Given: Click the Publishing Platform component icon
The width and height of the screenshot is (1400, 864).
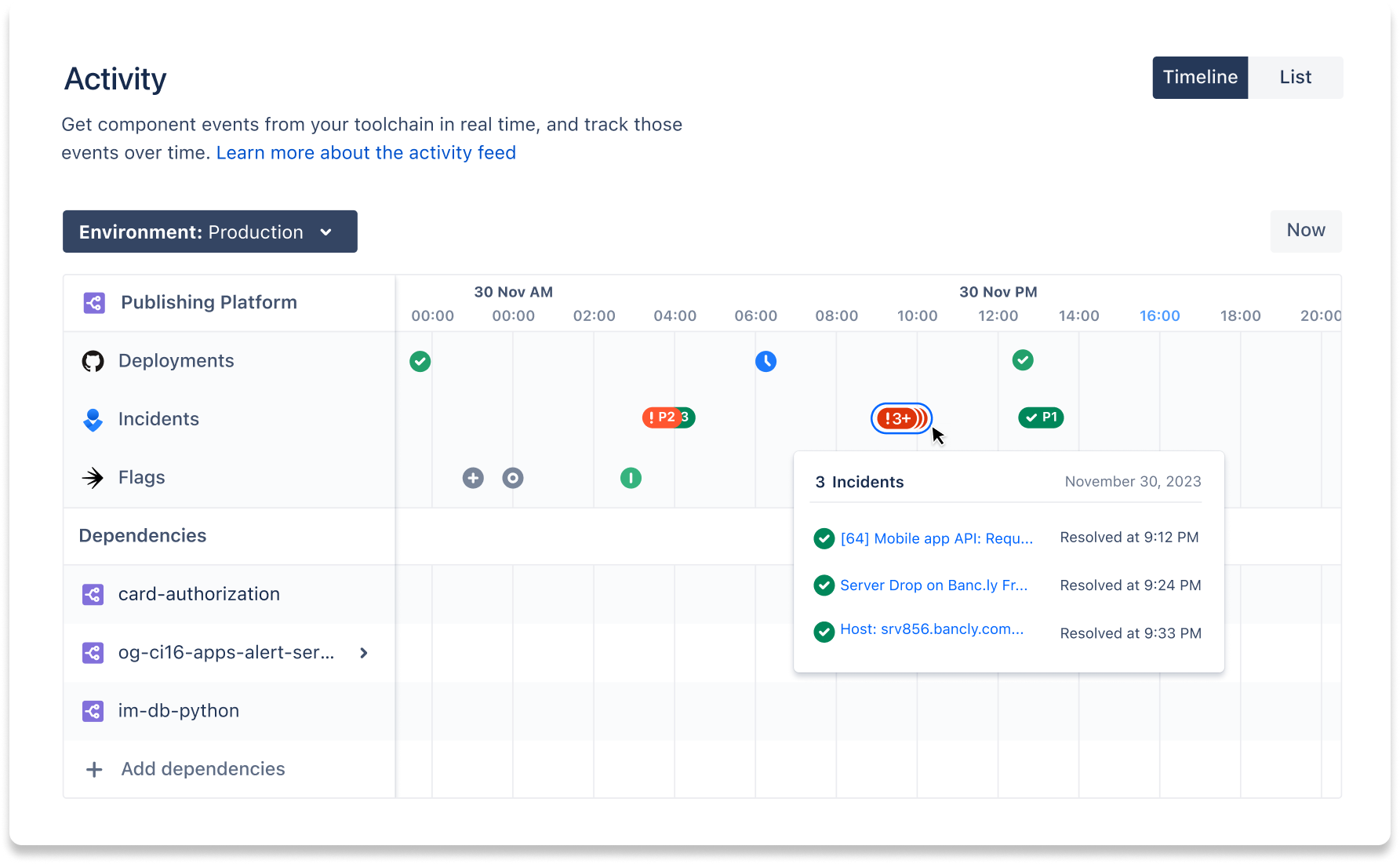Looking at the screenshot, I should tap(93, 302).
